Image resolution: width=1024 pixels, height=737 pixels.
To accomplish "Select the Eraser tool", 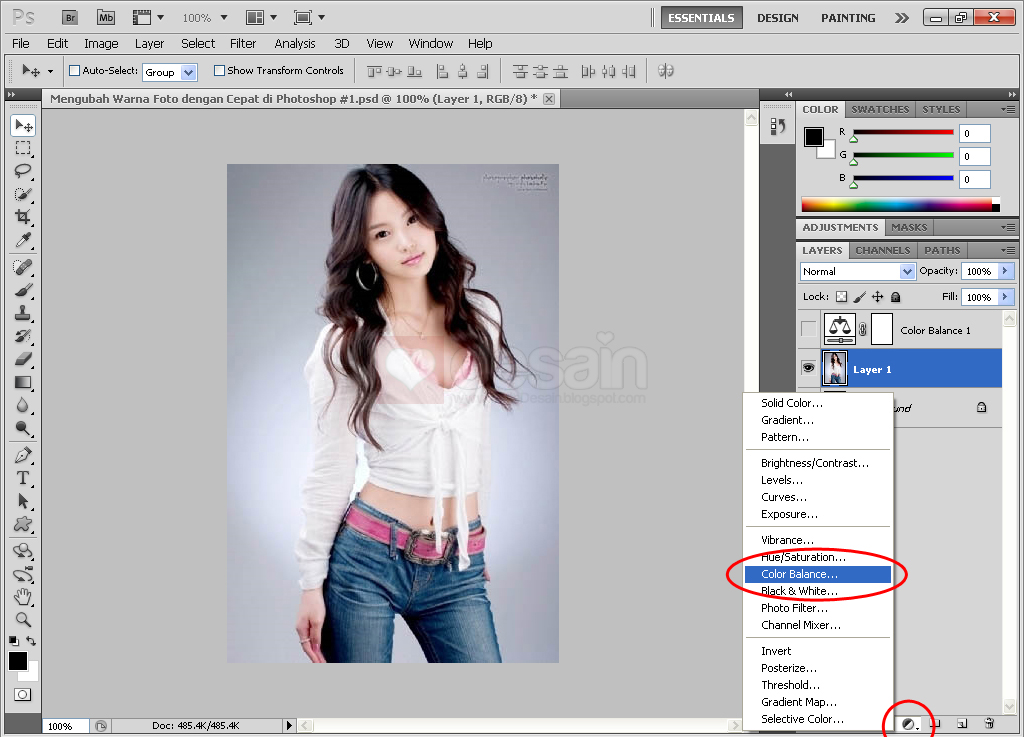I will (23, 359).
